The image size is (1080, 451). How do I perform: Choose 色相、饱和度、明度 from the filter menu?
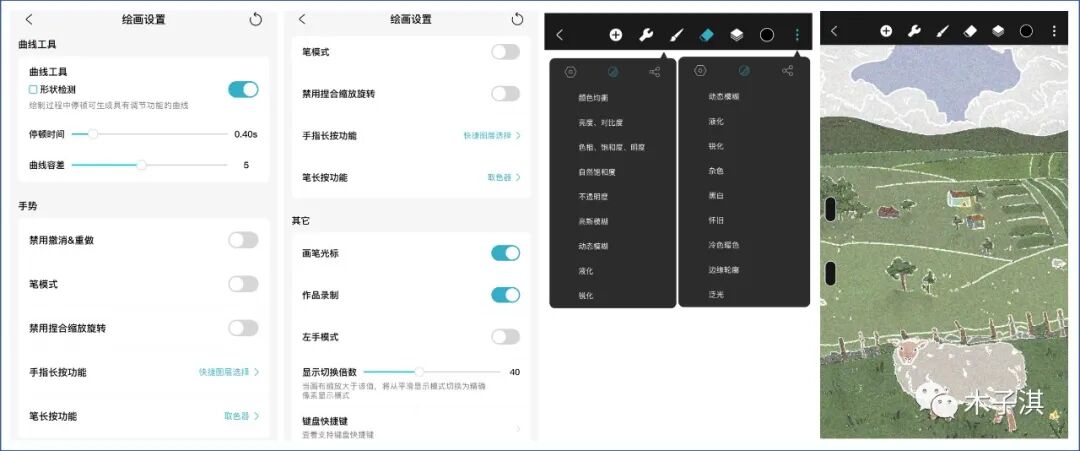pos(612,147)
